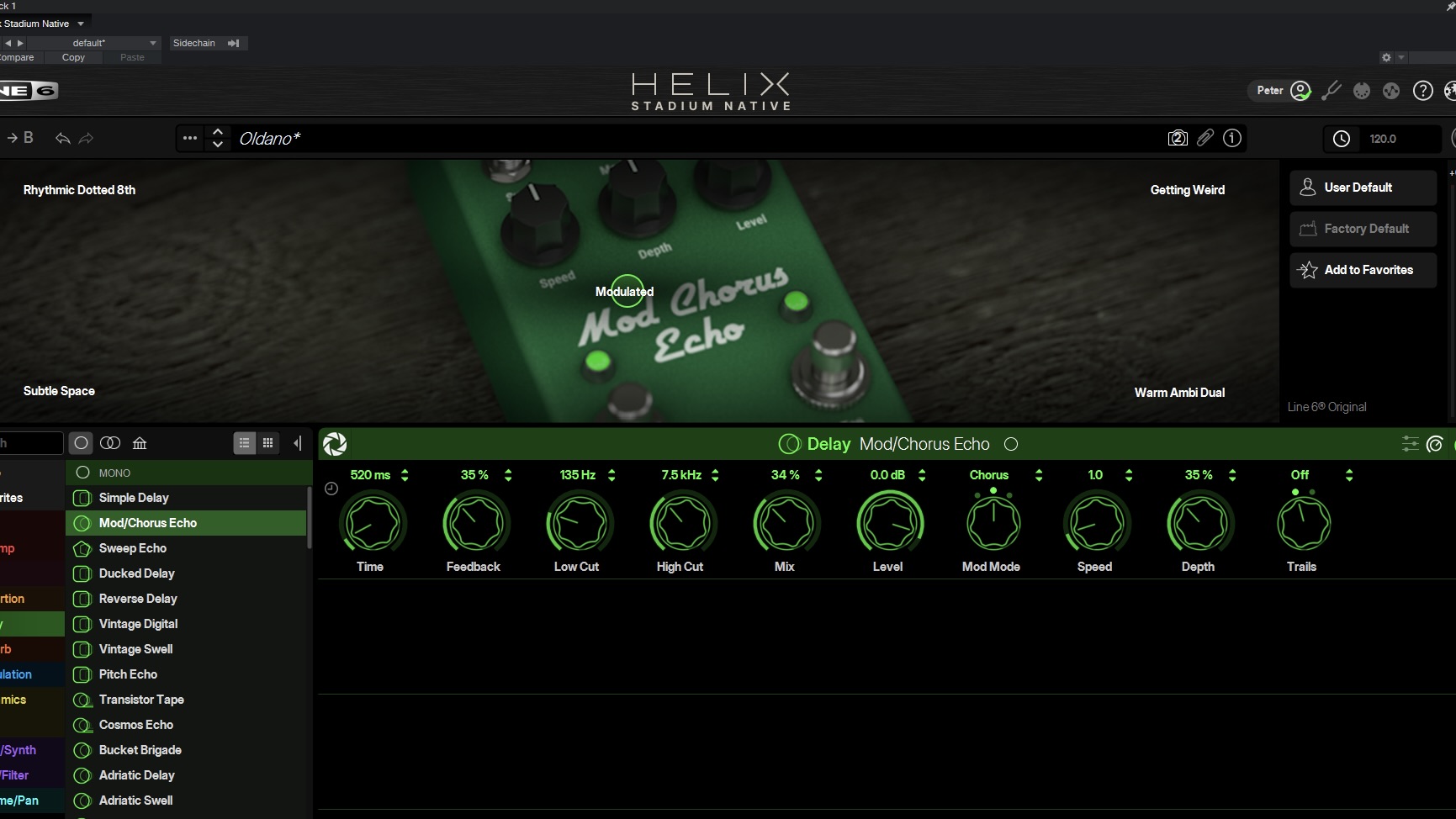The height and width of the screenshot is (819, 1456).
Task: Adjust the Time 520 ms stepper
Action: point(405,475)
